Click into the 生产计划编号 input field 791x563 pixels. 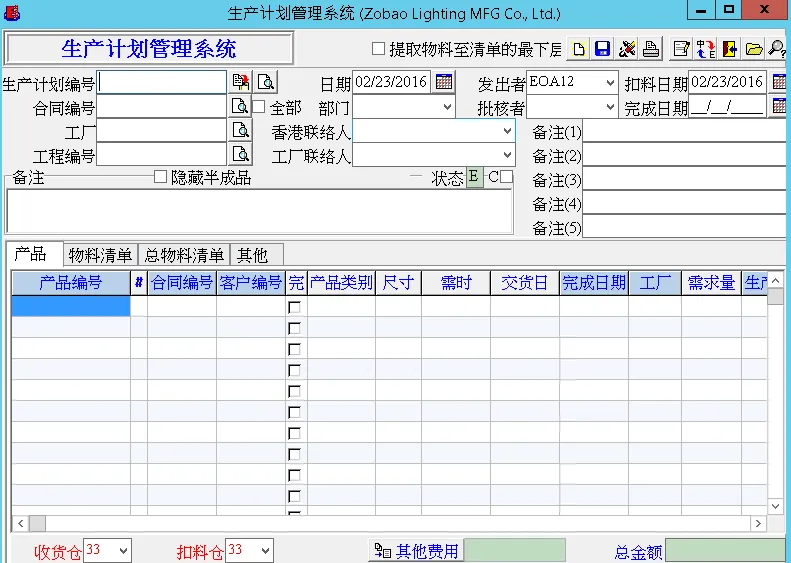coord(162,82)
